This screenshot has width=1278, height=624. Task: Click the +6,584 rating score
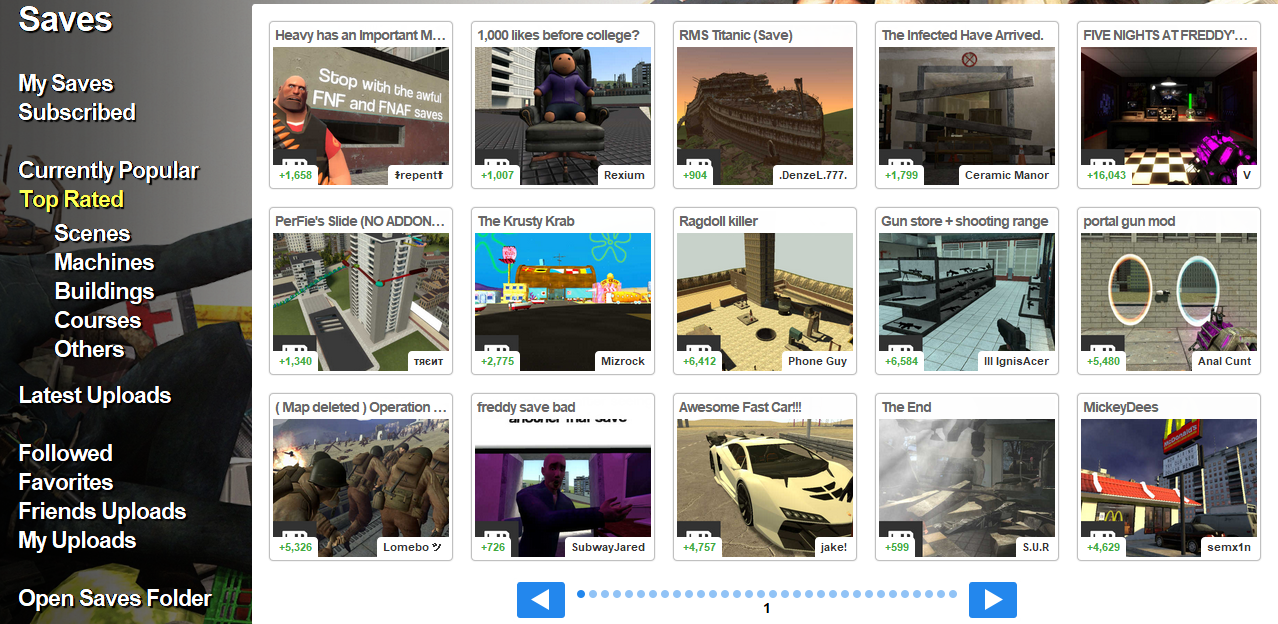click(x=901, y=361)
